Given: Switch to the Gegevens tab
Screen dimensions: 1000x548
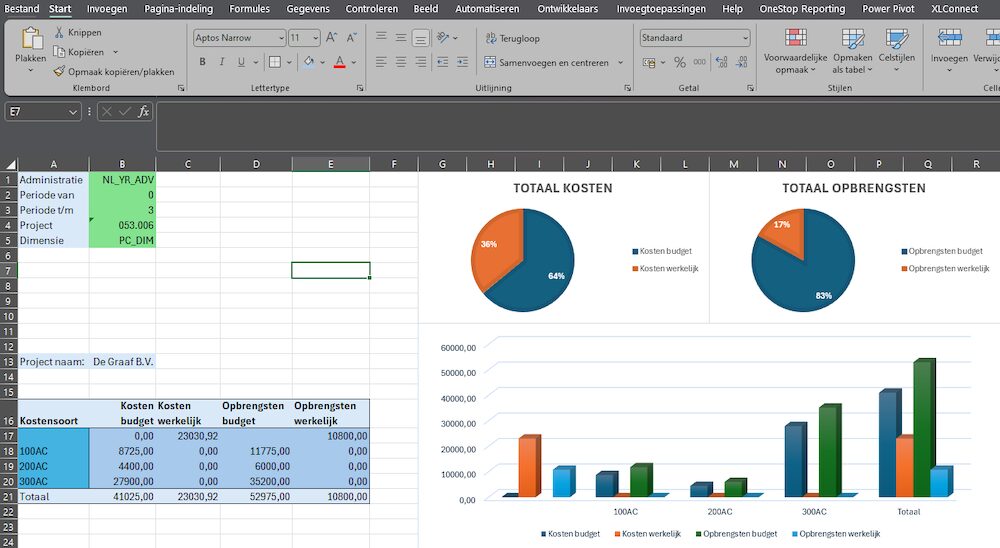Looking at the screenshot, I should coord(308,8).
